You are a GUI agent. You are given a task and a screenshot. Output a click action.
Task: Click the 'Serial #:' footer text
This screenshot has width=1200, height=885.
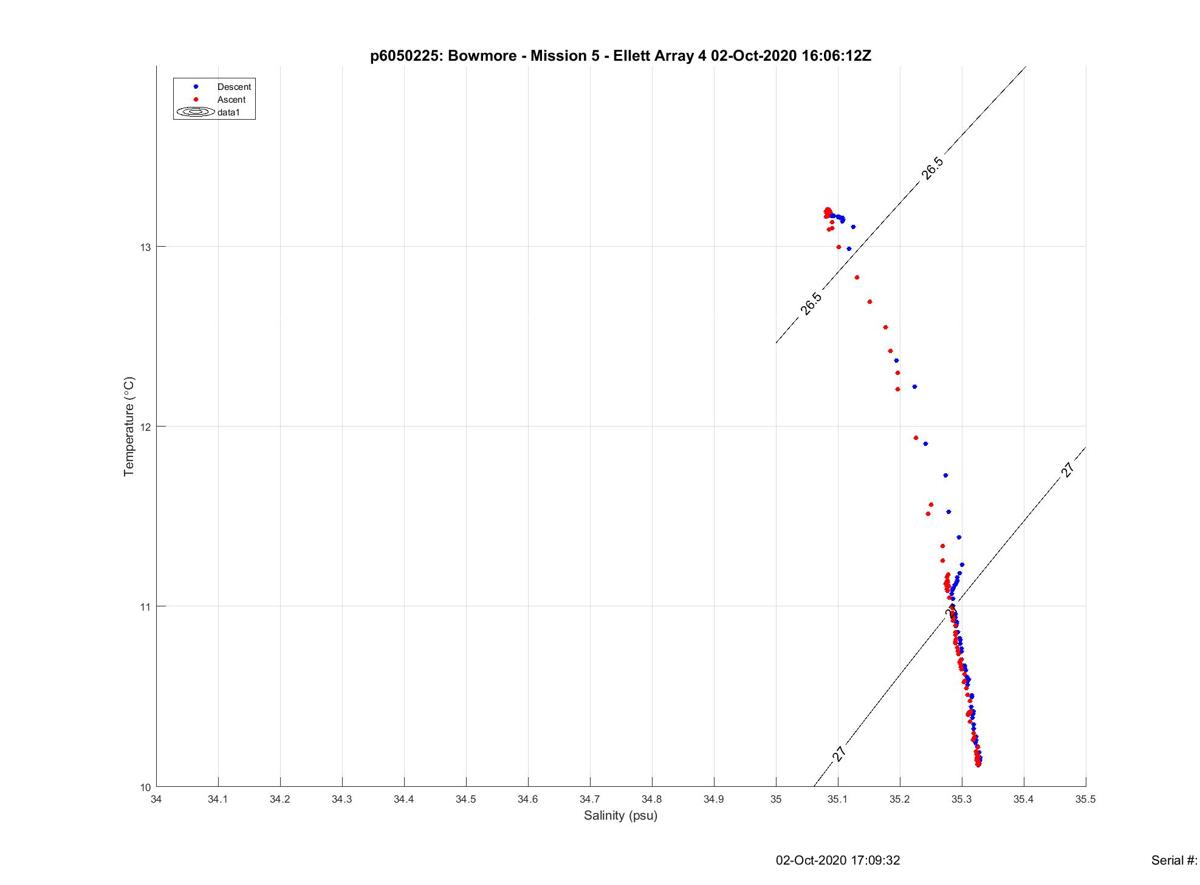click(x=1174, y=860)
